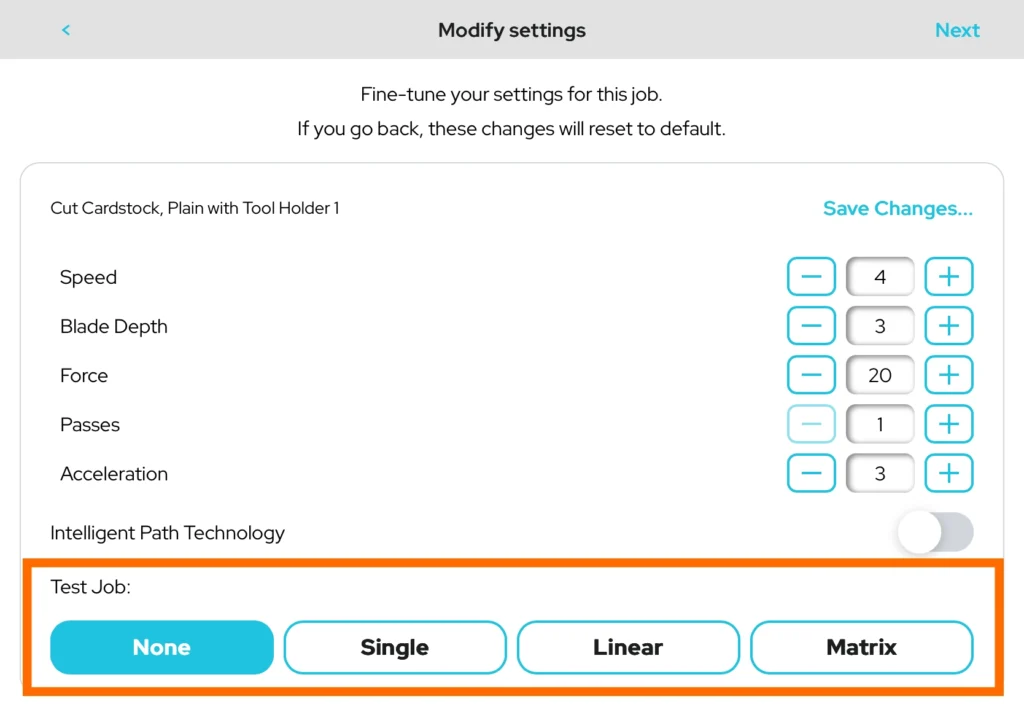Increase the number of Passes

coord(948,424)
